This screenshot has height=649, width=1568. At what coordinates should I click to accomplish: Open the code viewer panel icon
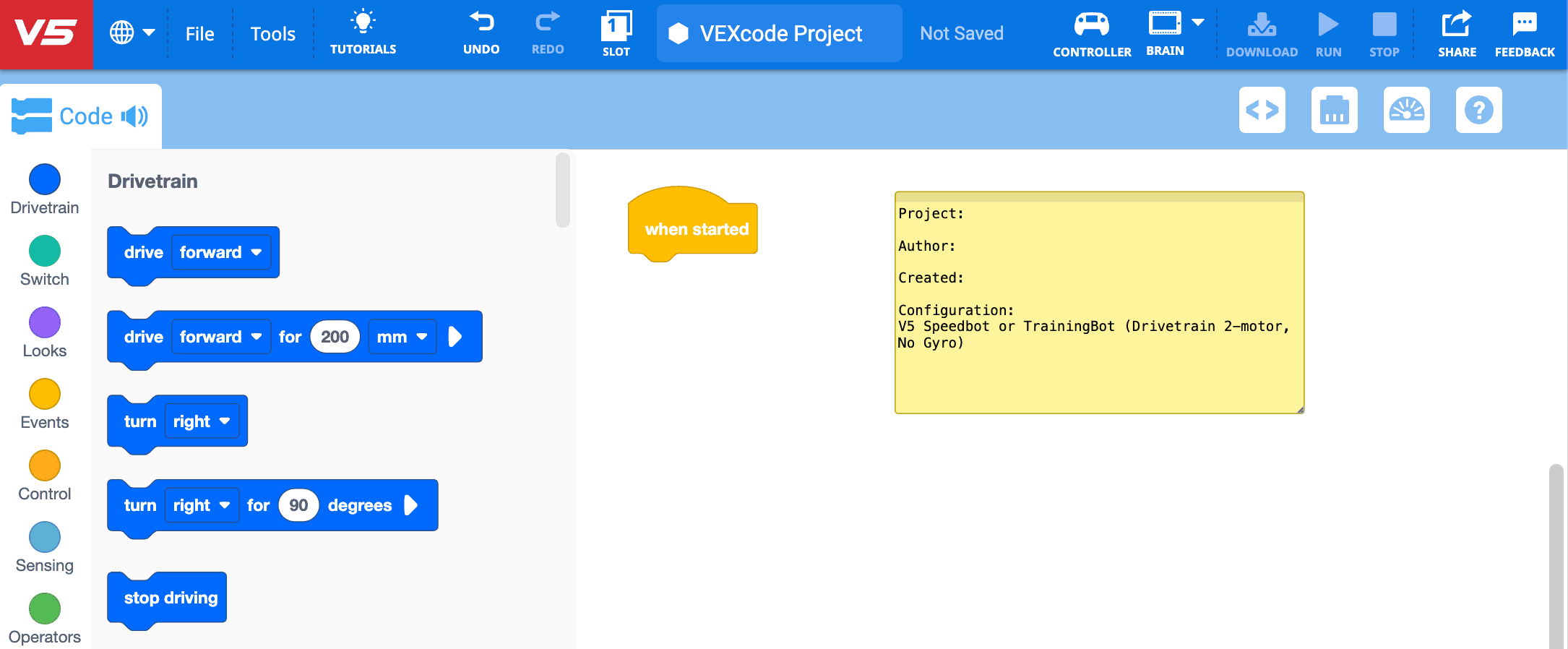click(x=1262, y=110)
